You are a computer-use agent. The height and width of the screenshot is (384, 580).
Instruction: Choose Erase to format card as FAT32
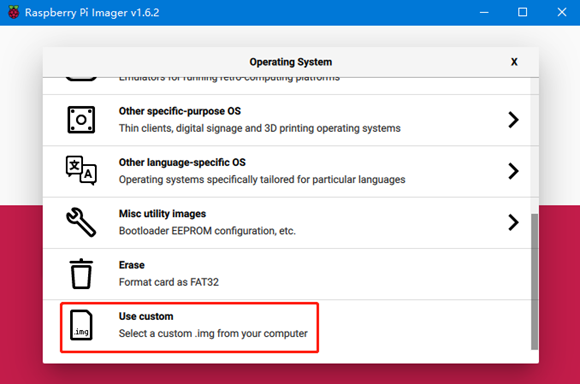point(287,274)
